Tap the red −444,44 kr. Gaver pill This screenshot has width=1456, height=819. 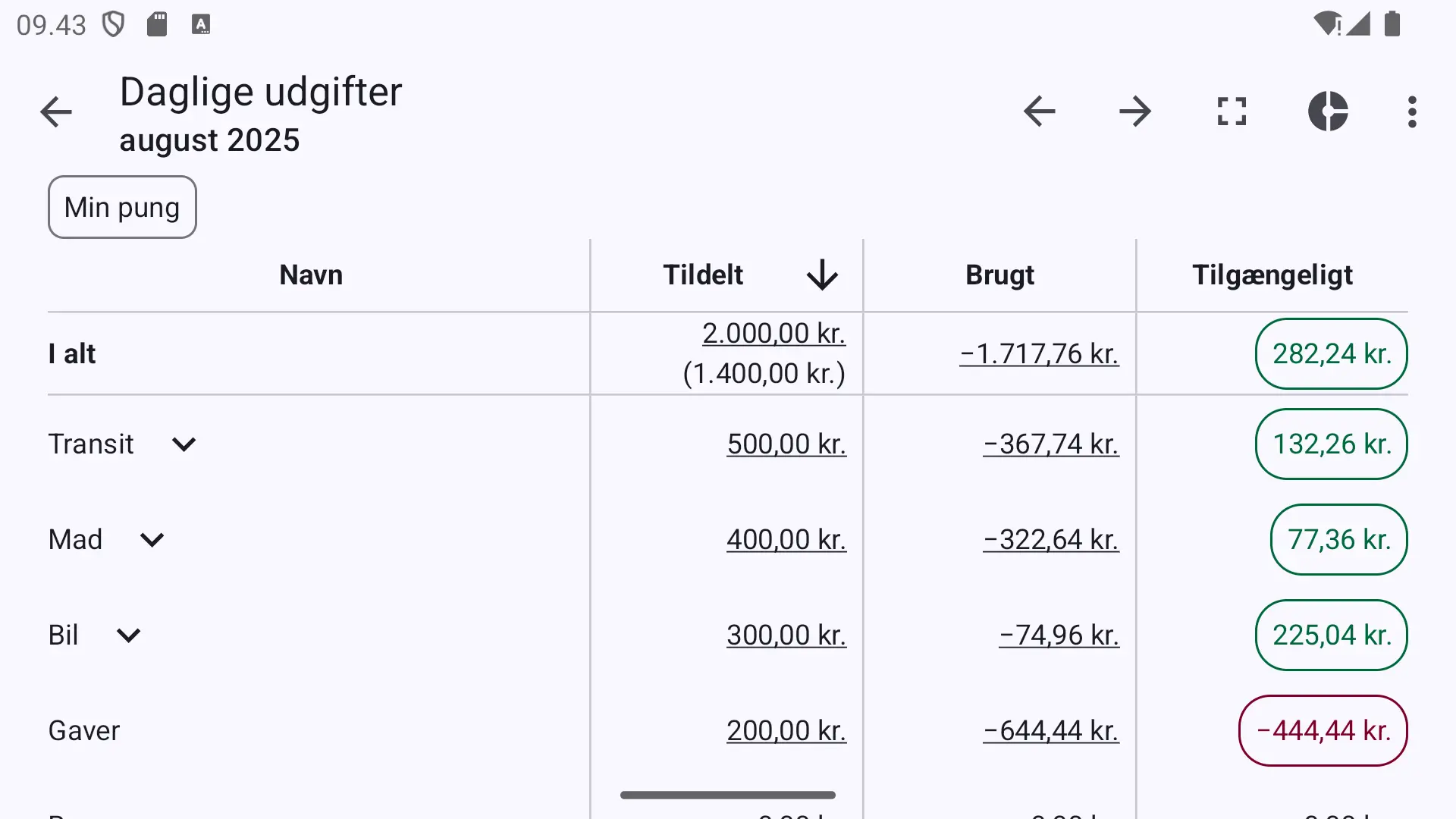(x=1323, y=730)
